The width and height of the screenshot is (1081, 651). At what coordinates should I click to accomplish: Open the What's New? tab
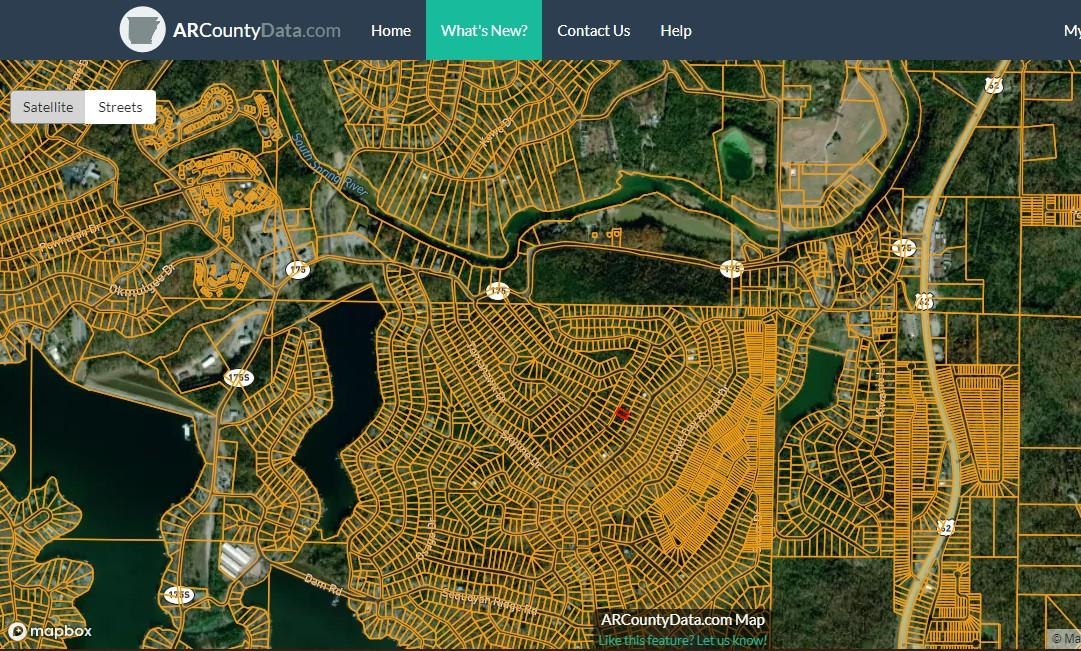pyautogui.click(x=484, y=30)
